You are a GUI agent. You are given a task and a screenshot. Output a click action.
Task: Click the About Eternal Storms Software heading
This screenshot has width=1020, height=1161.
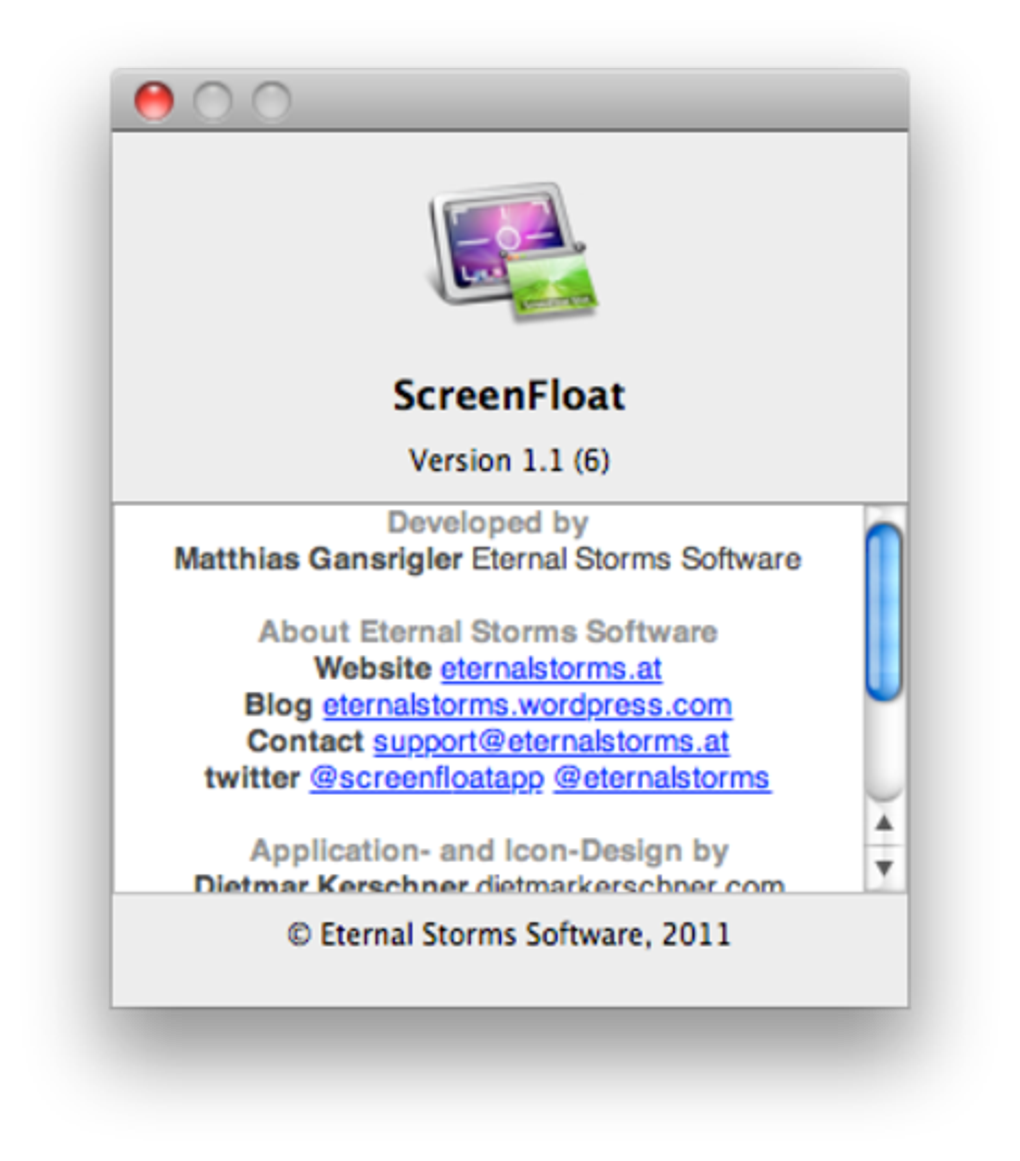coord(487,632)
